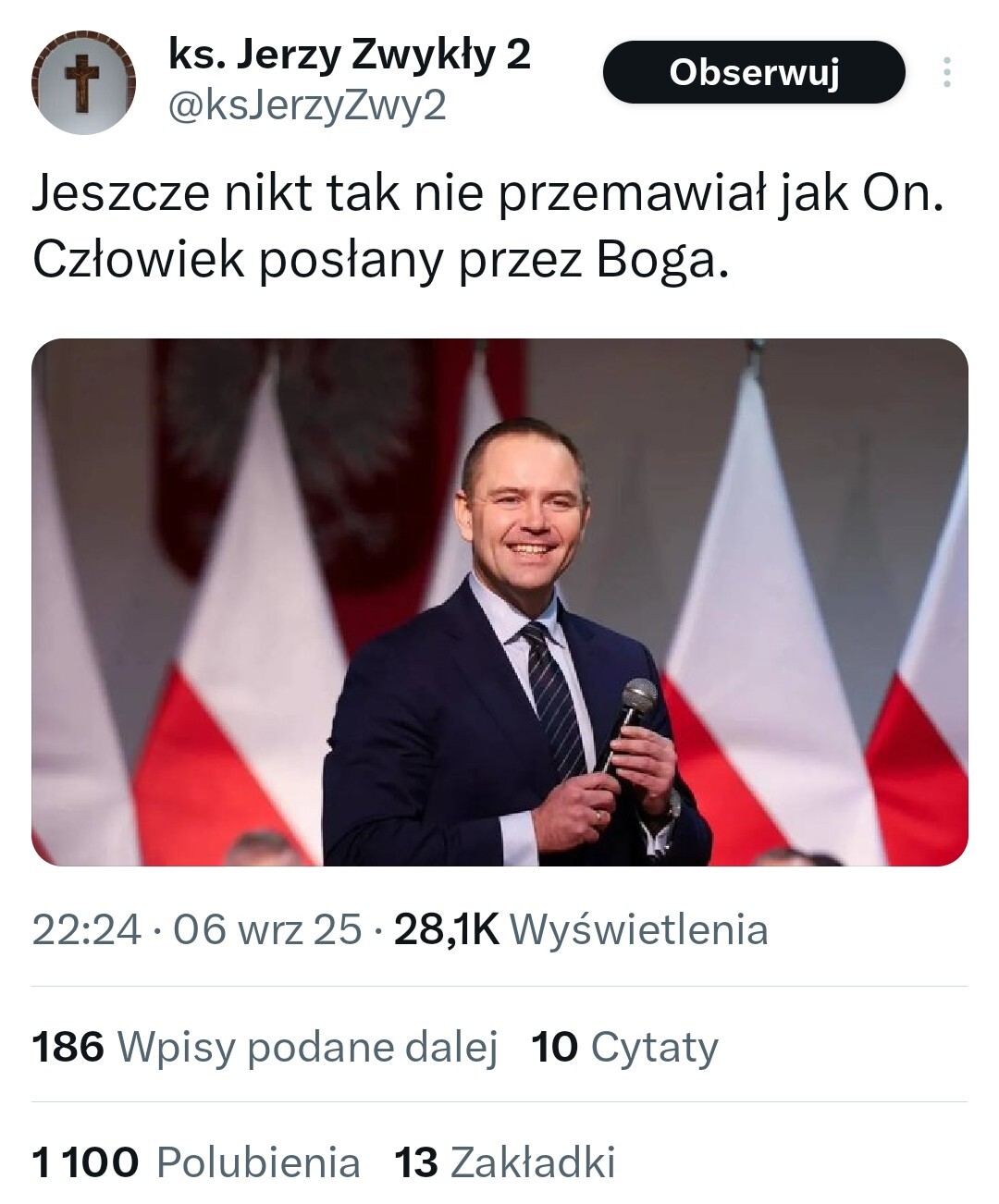Click the tweet text starting with Jeszcze nikt
Viewport: 999px width, 1204px height.
click(487, 196)
